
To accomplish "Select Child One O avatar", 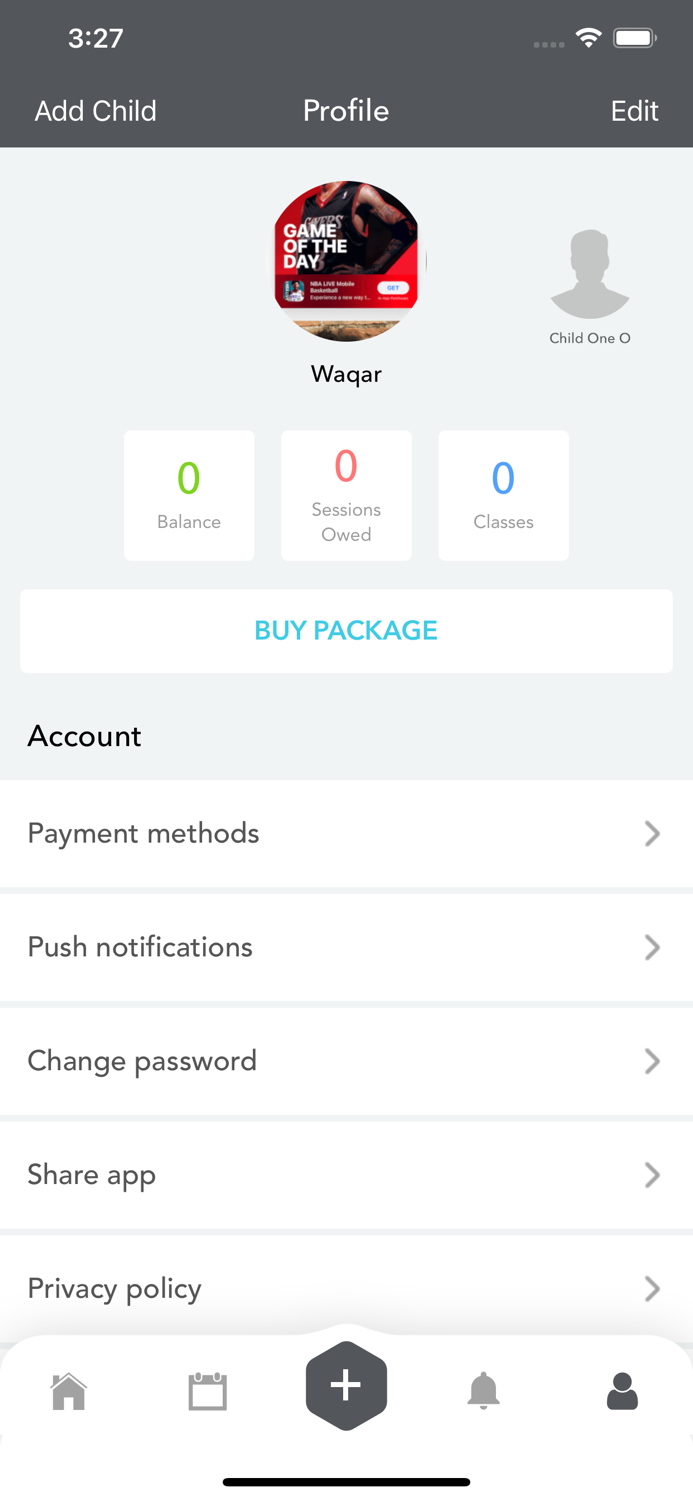I will 590,276.
